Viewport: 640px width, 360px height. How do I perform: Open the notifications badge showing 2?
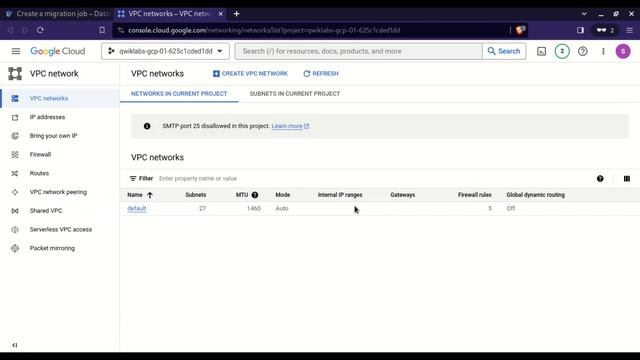(x=562, y=51)
